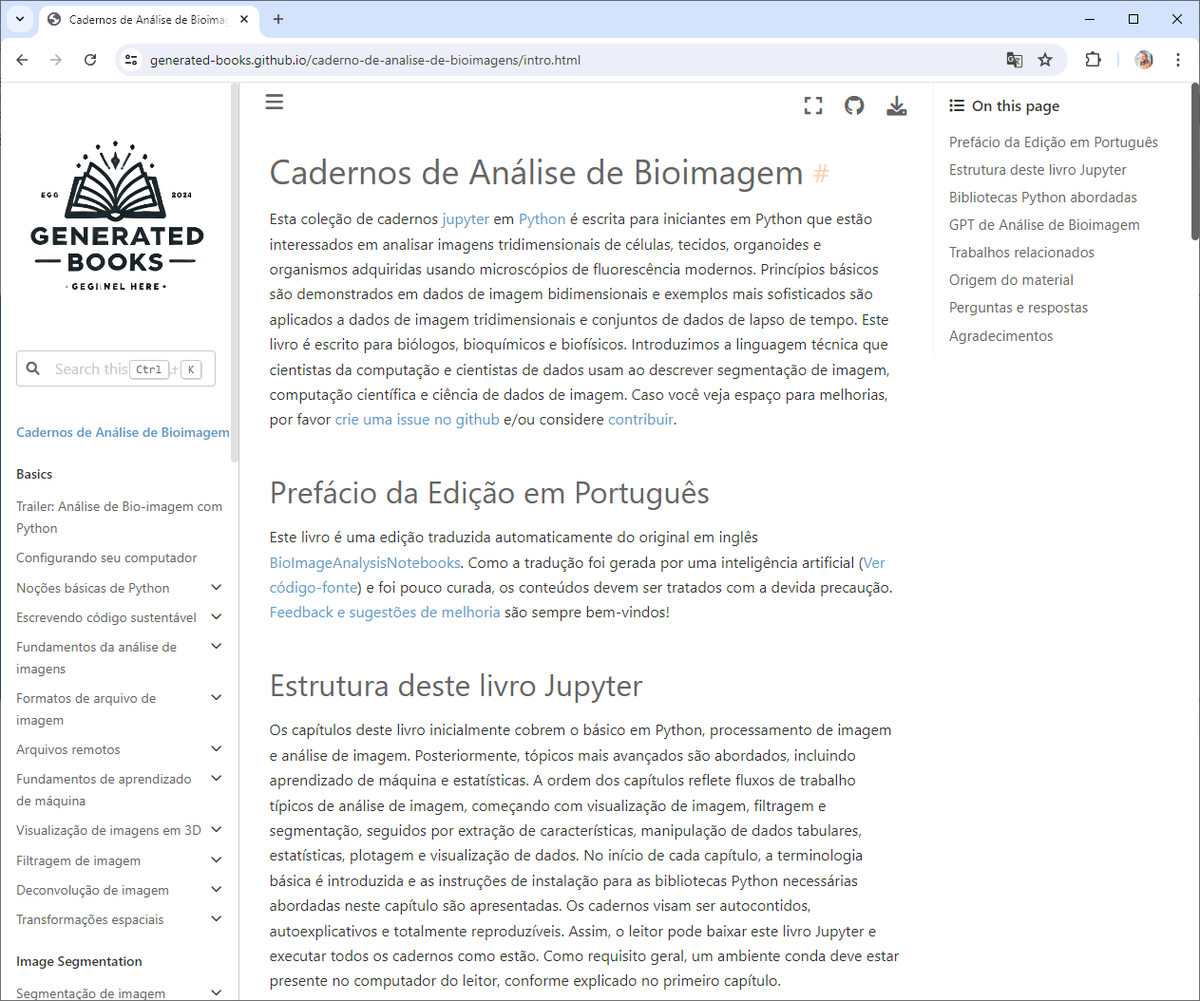Bookmark this page with the star icon
The height and width of the screenshot is (1001, 1200).
tap(1045, 60)
